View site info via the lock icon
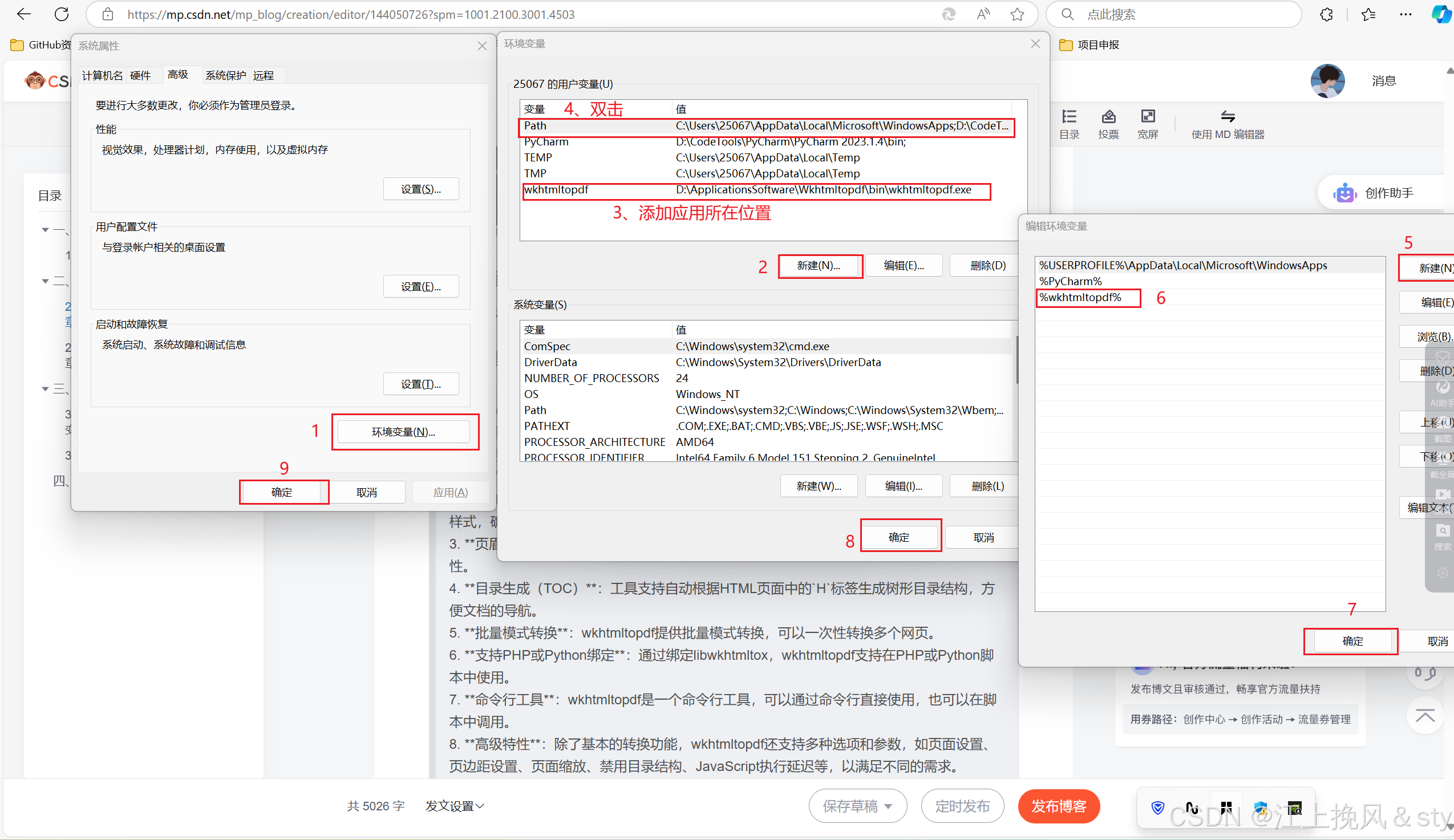Screen dimensions: 1454x840 coord(108,14)
